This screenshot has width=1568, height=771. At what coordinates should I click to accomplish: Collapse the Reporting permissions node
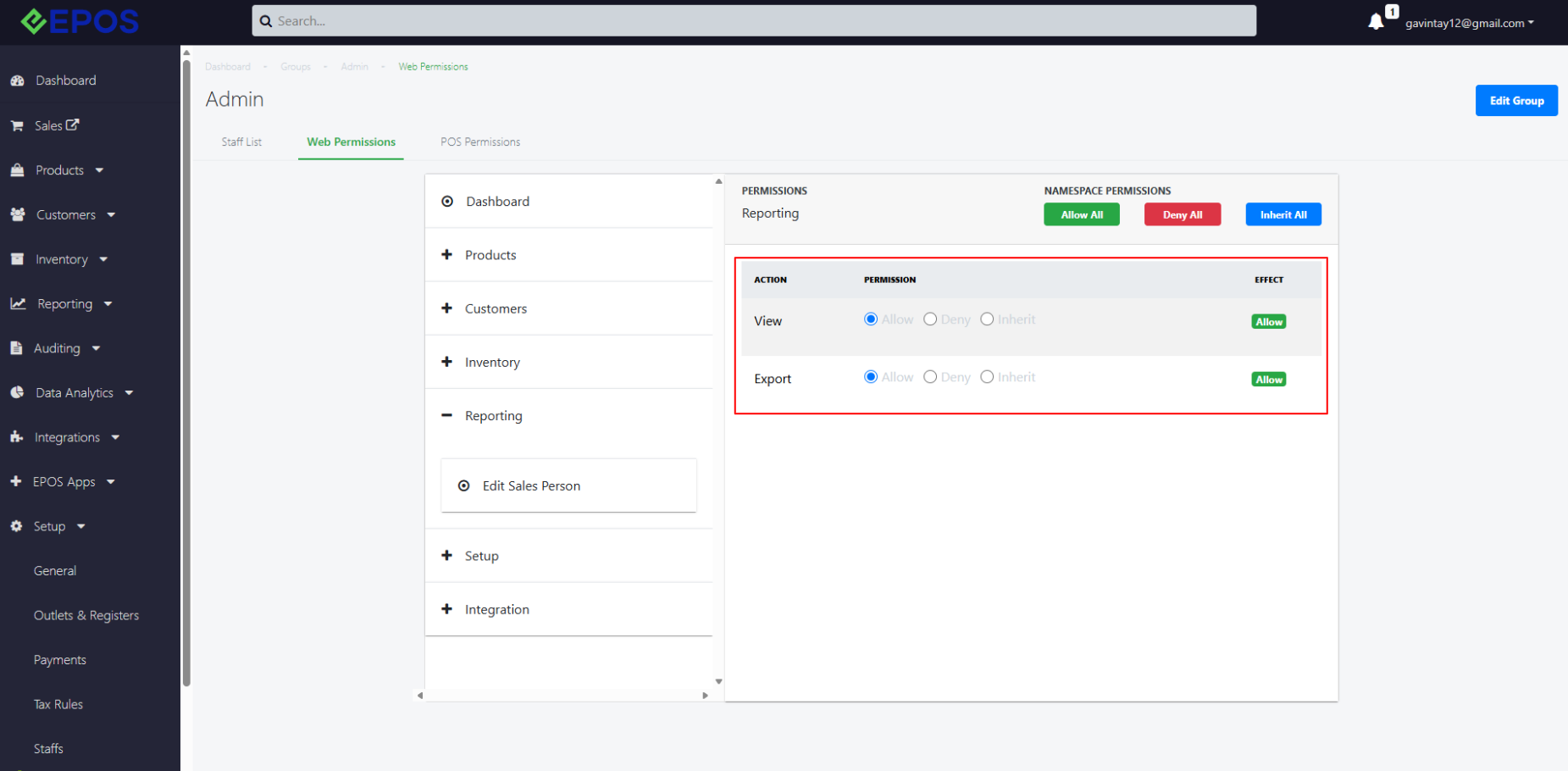click(x=447, y=415)
